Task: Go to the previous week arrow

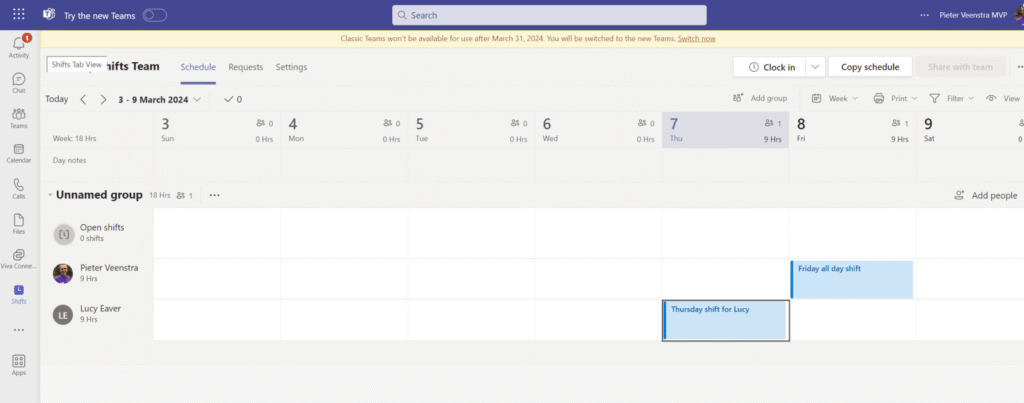Action: [83, 99]
